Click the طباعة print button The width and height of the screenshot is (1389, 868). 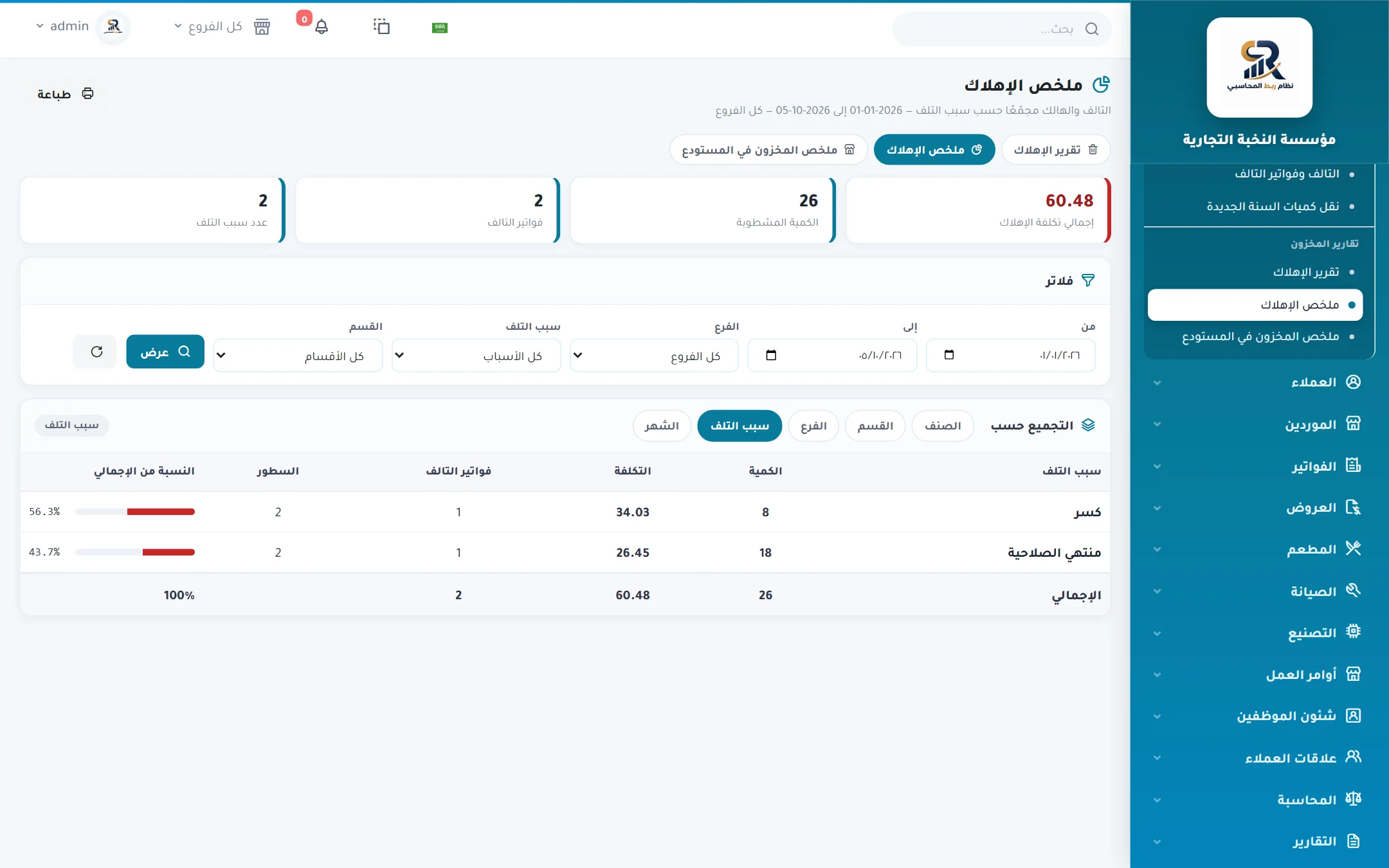[66, 94]
